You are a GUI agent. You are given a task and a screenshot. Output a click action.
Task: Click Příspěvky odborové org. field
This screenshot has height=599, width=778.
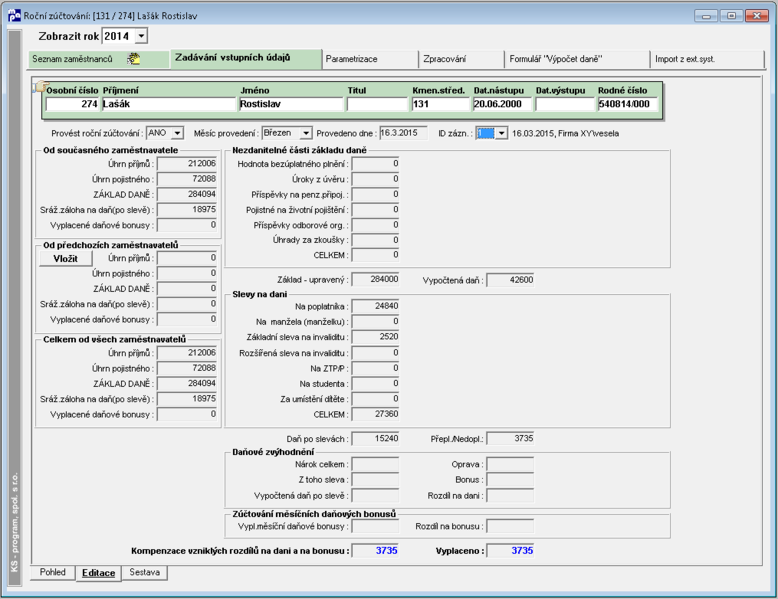click(x=375, y=225)
